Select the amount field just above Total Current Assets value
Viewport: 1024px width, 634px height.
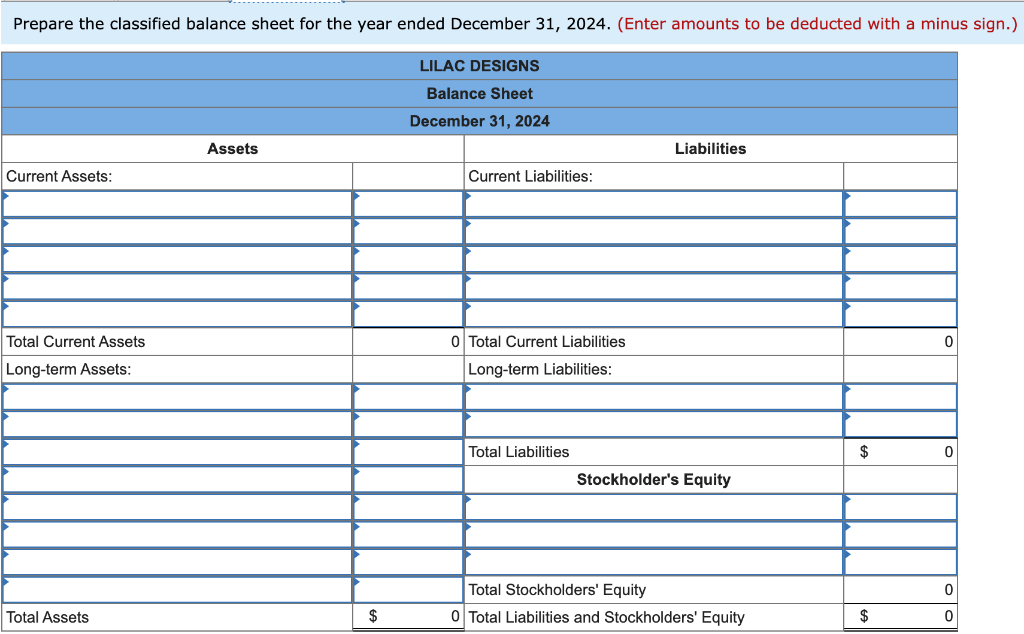coord(408,314)
